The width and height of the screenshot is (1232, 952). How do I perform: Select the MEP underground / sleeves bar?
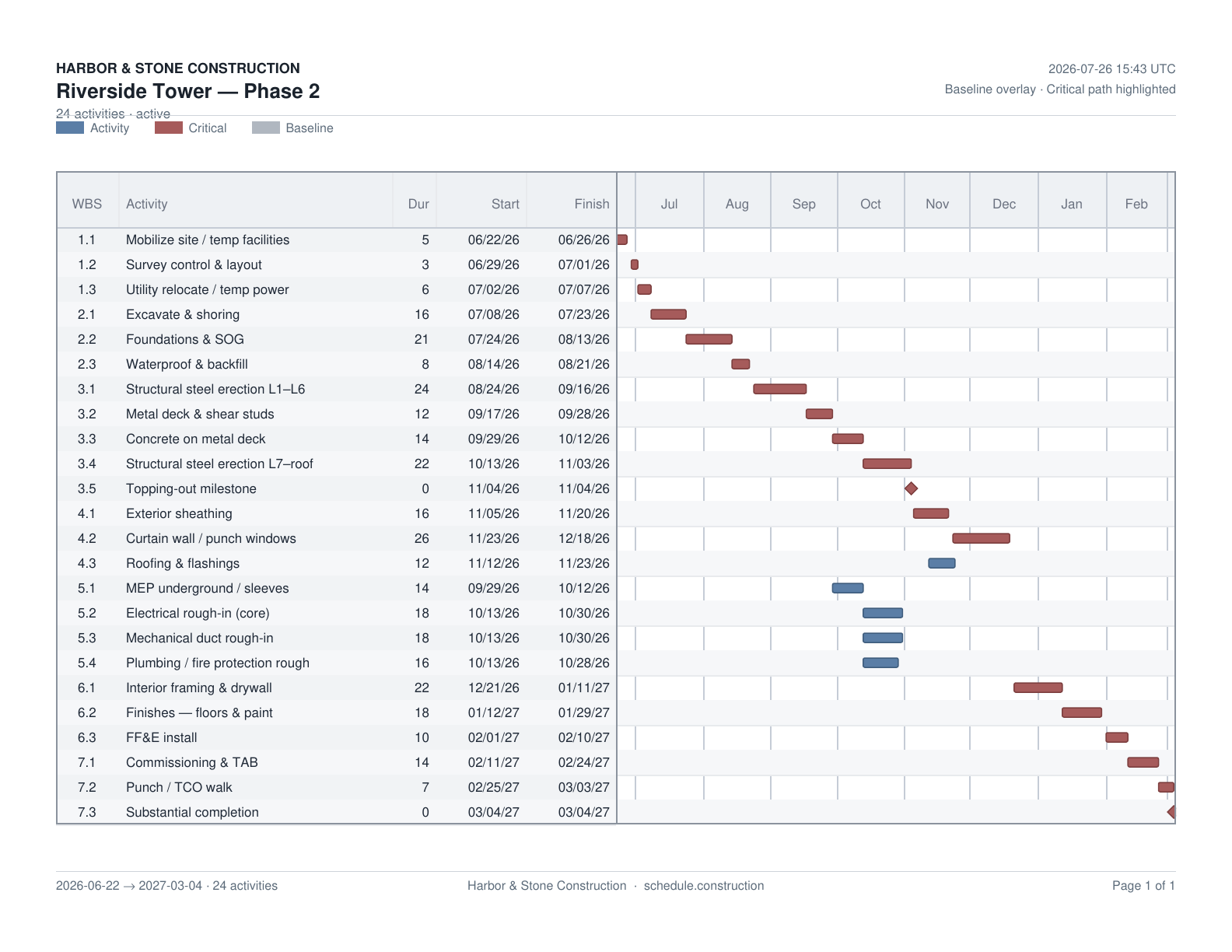pyautogui.click(x=848, y=588)
